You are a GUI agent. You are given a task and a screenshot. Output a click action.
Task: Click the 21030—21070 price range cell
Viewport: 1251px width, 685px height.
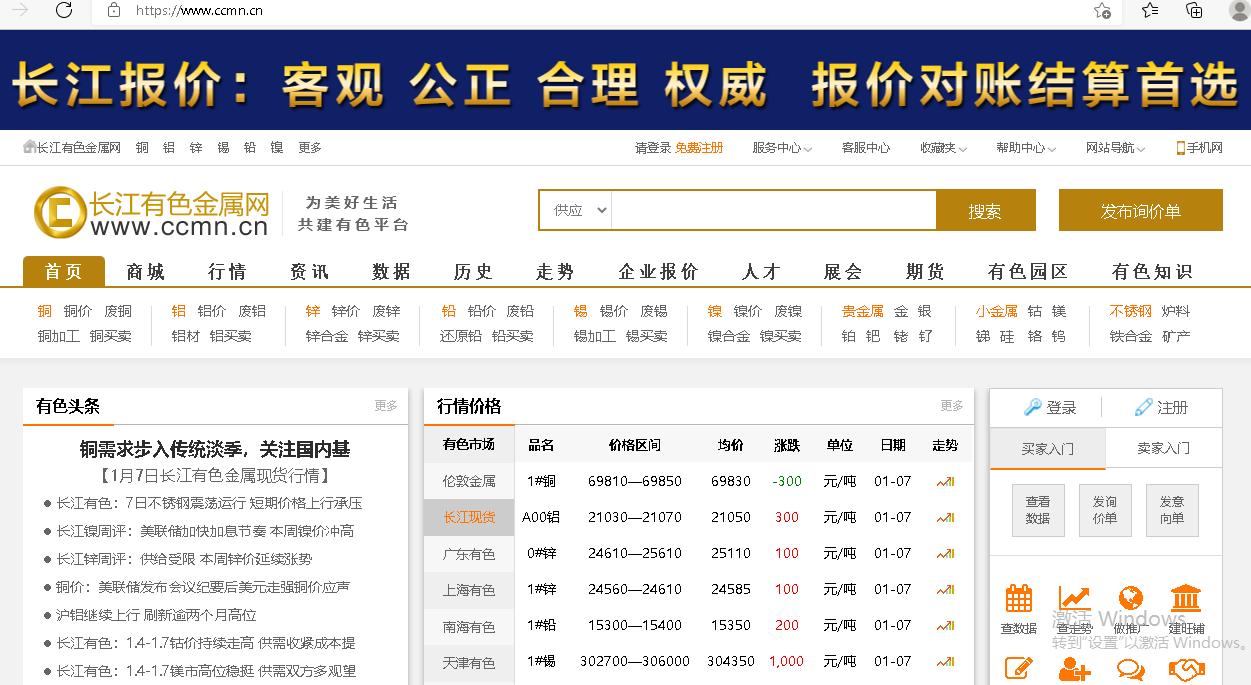(x=635, y=517)
